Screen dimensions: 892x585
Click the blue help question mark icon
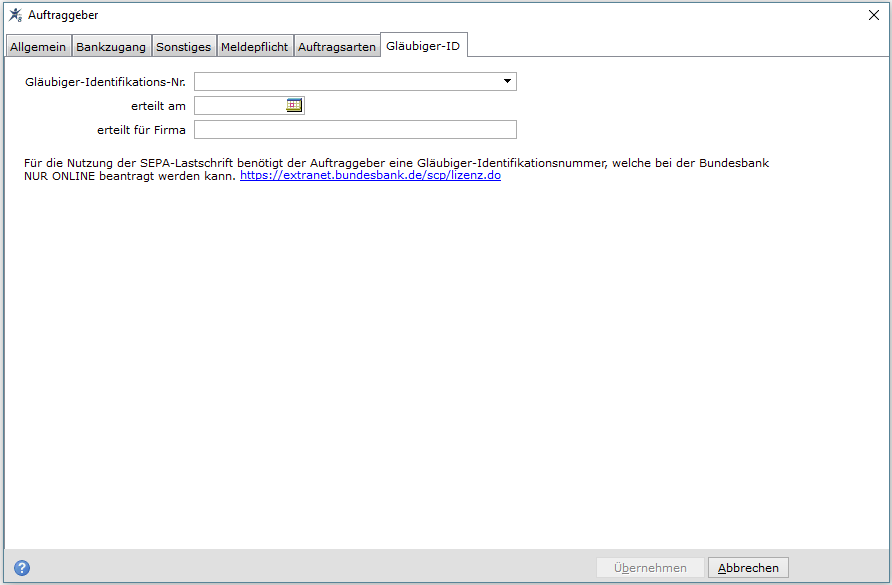click(22, 567)
